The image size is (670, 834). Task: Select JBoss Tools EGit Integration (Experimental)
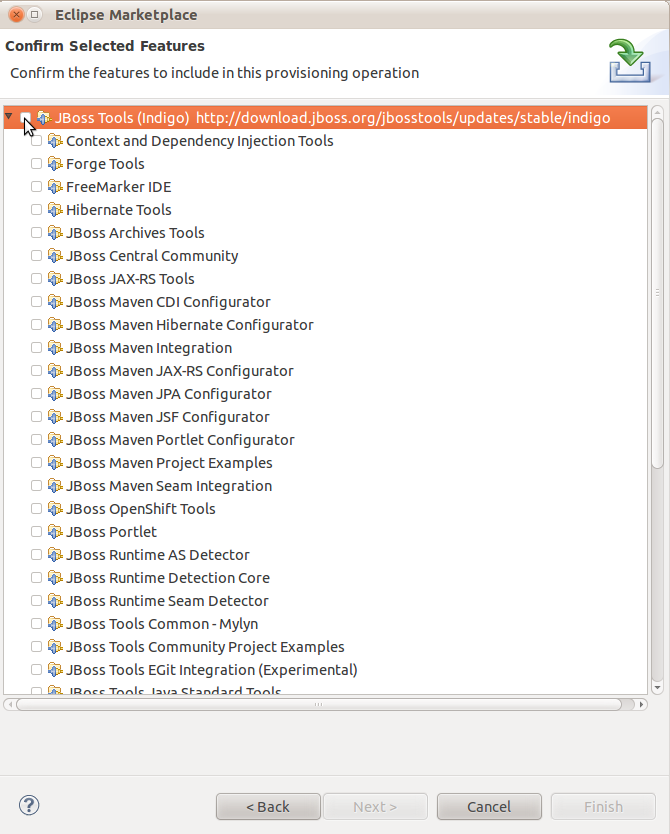pos(211,670)
